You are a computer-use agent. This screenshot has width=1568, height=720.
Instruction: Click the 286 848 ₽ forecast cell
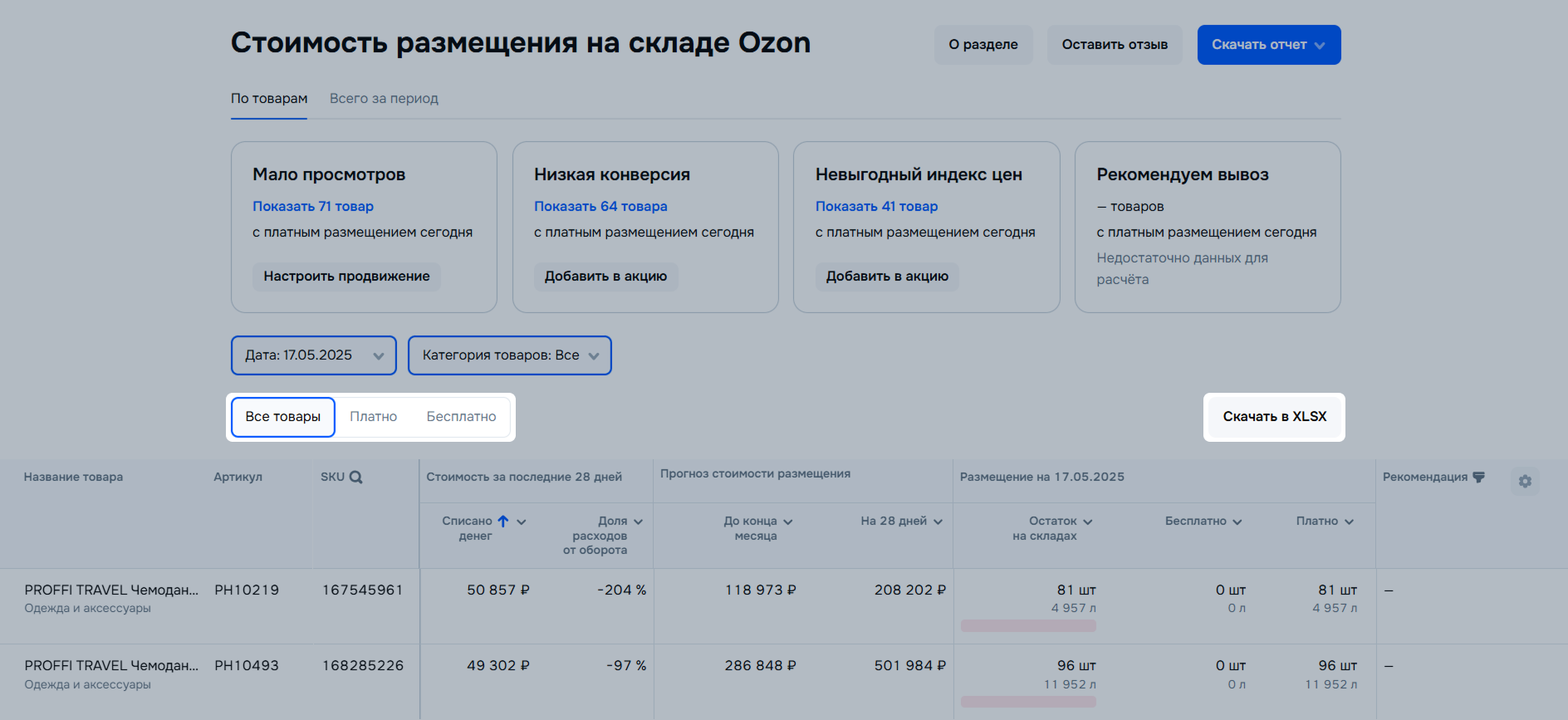(761, 666)
